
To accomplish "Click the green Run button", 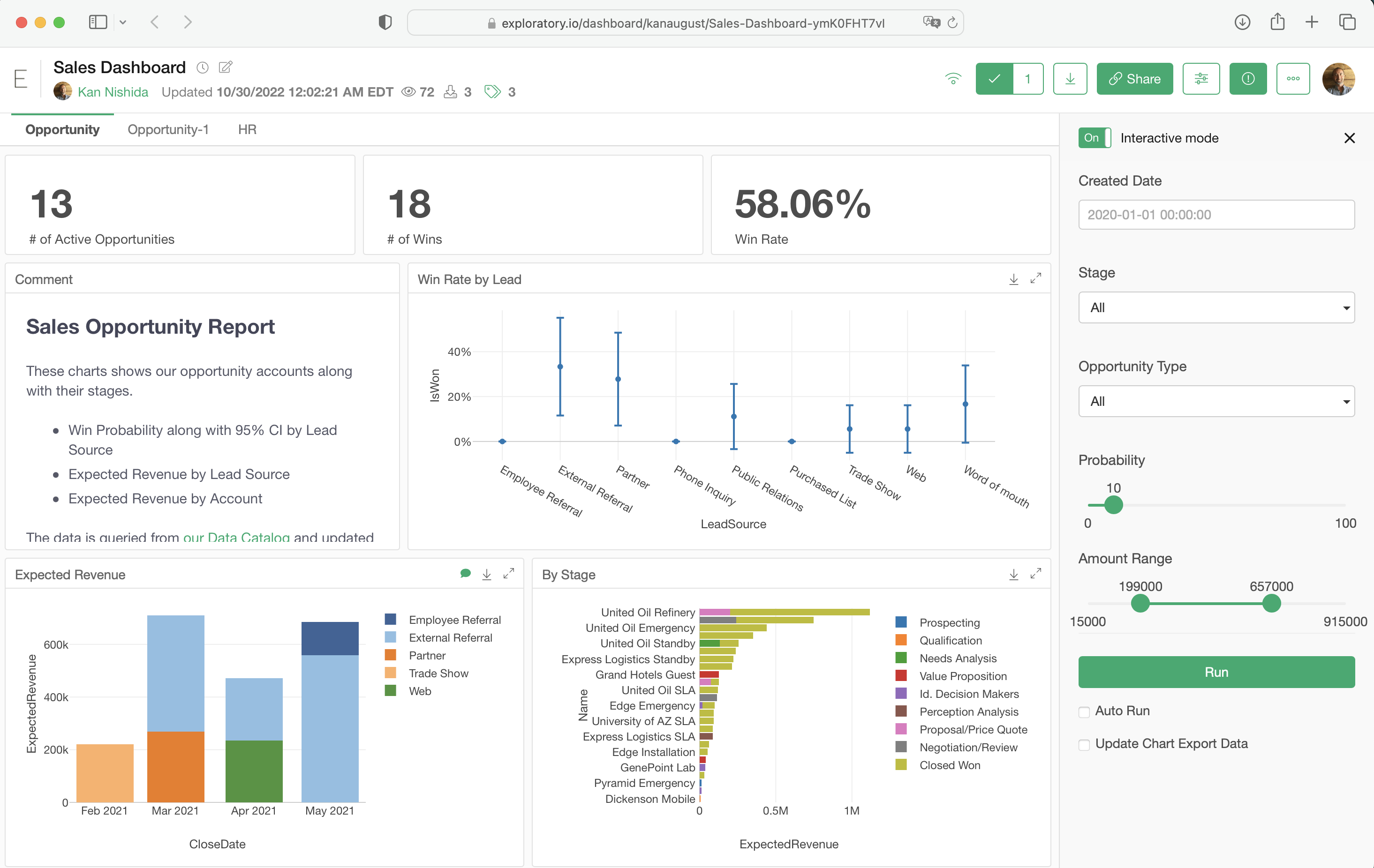I will pyautogui.click(x=1215, y=672).
